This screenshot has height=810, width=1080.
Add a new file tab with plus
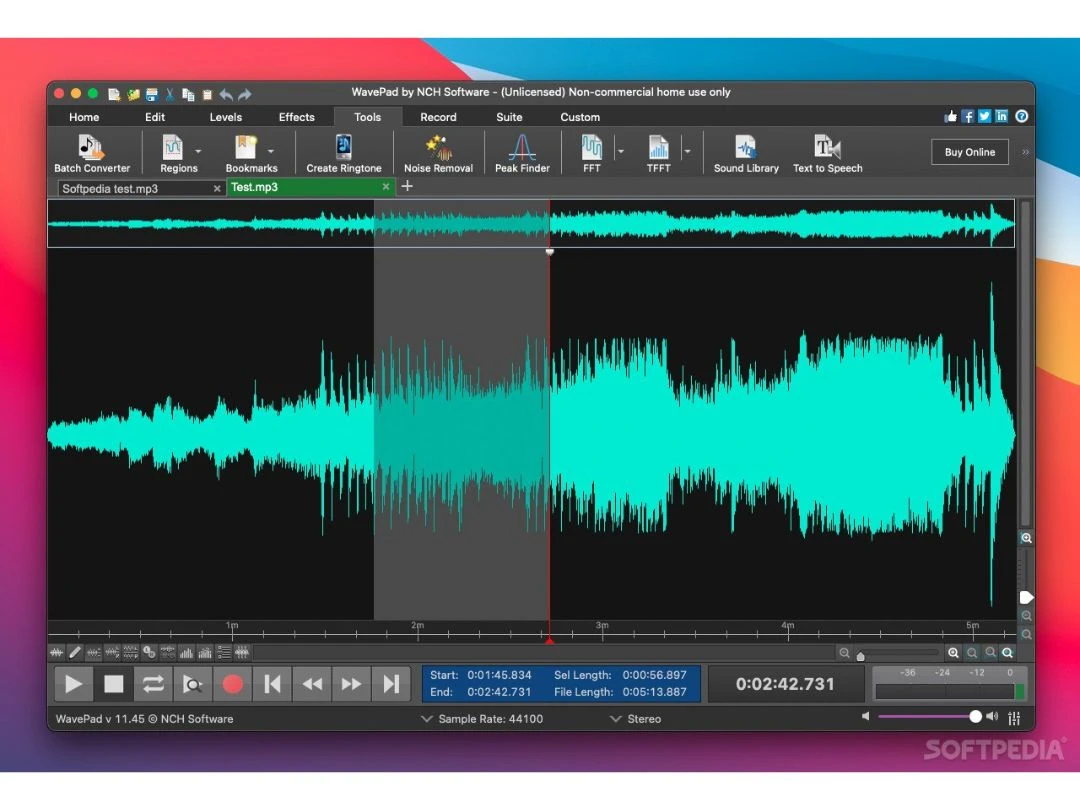click(407, 186)
